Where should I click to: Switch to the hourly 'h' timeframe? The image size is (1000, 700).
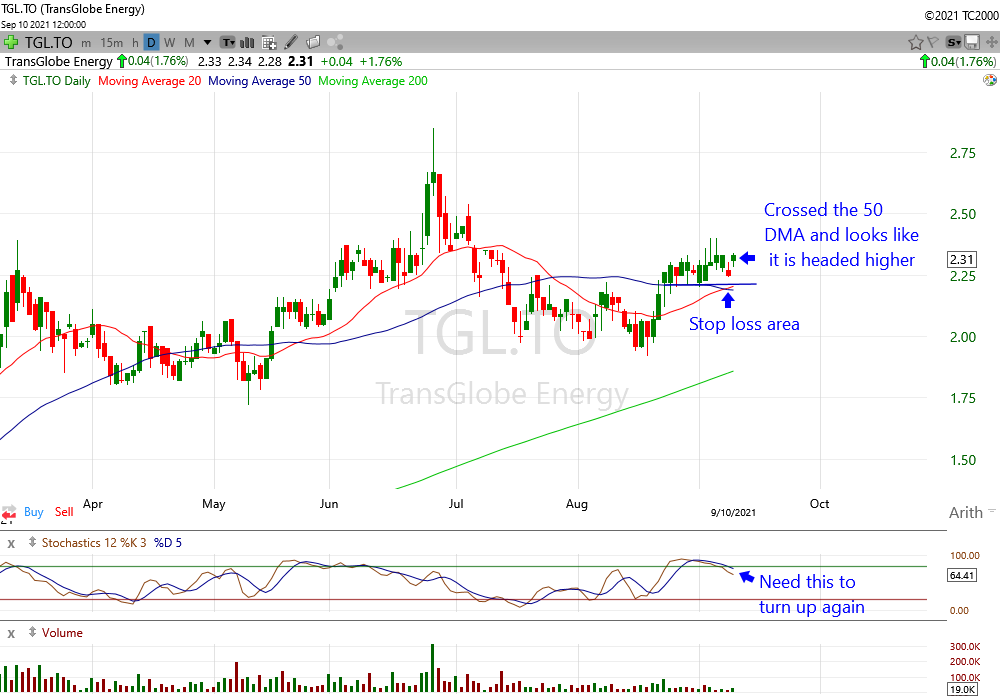(x=135, y=43)
